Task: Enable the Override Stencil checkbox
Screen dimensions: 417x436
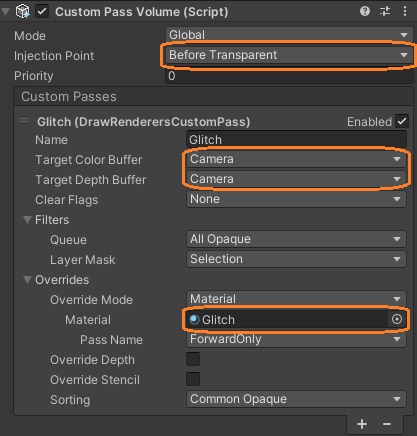Action: point(193,379)
